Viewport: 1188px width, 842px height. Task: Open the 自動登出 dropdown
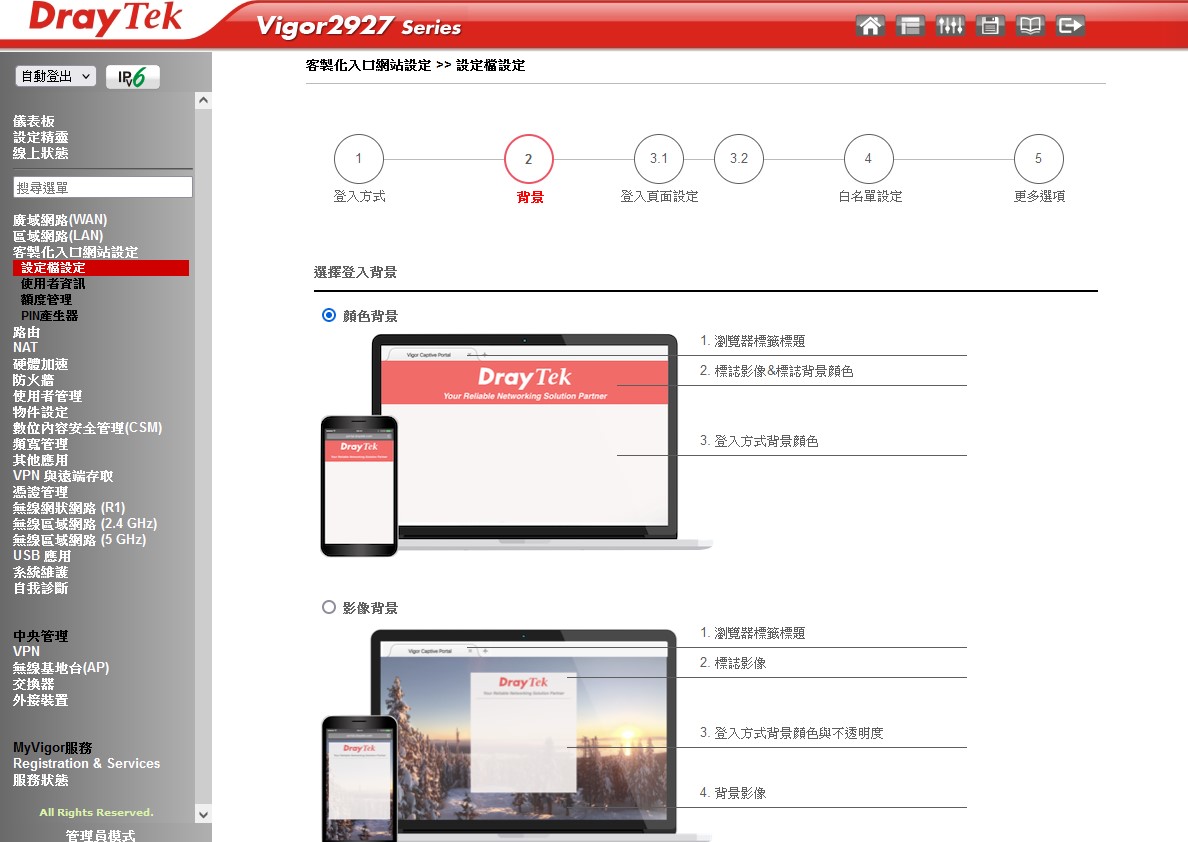[x=56, y=77]
